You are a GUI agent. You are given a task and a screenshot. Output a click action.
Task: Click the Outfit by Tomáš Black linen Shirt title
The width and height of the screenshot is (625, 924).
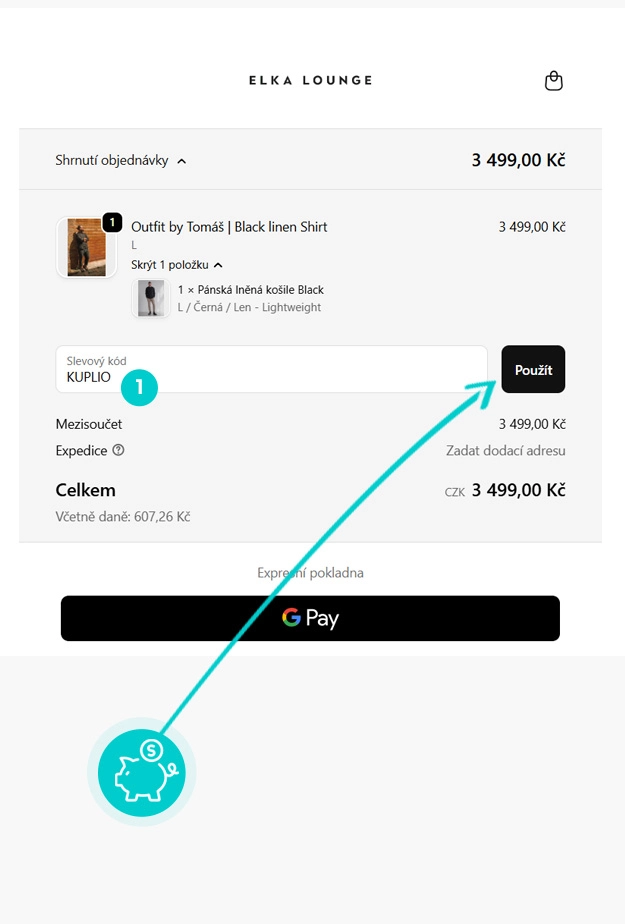(x=229, y=227)
